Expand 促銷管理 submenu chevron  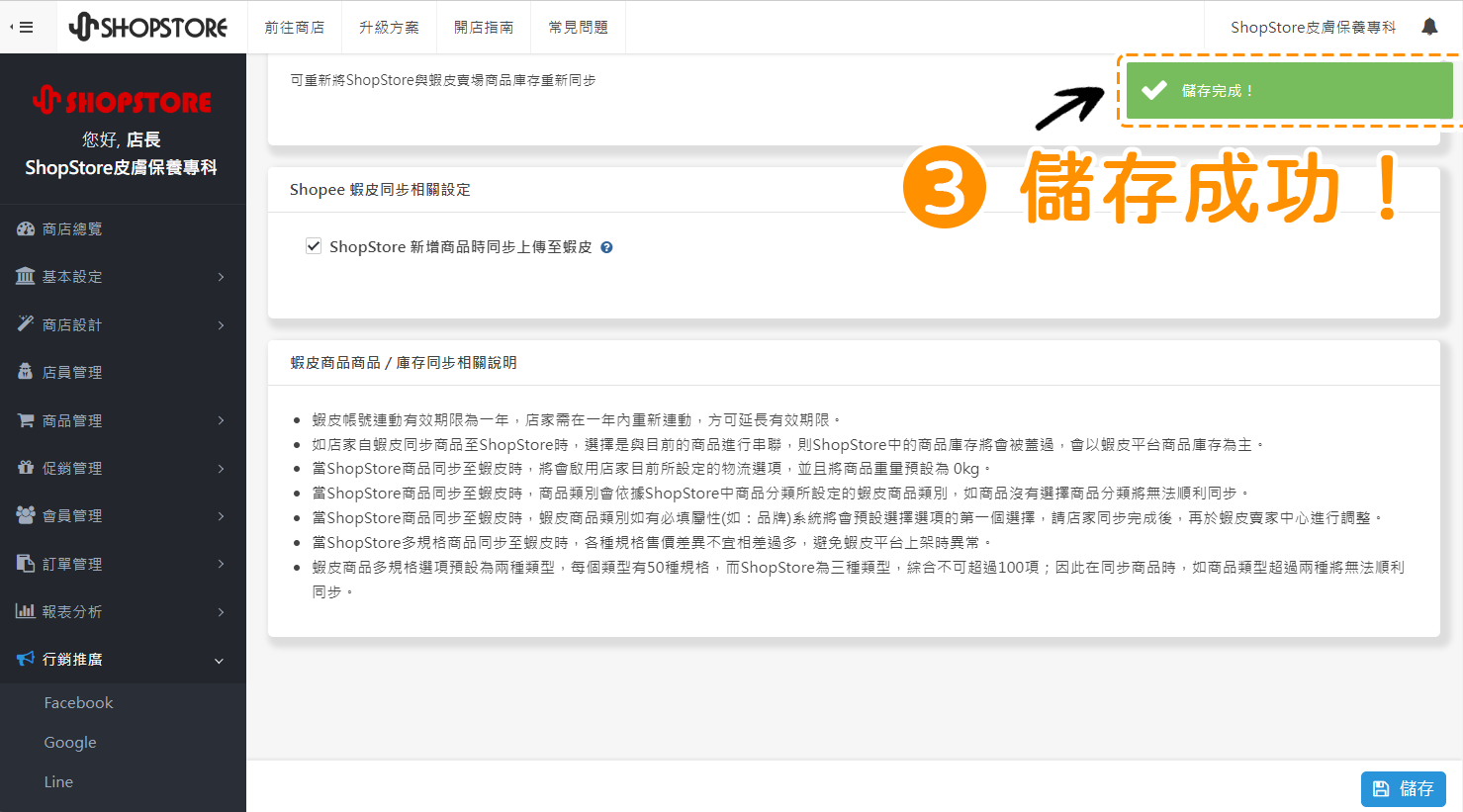(x=221, y=469)
